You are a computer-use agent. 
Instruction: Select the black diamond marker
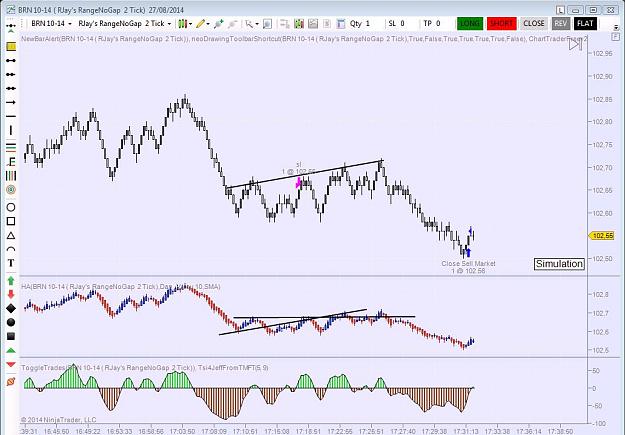click(x=11, y=308)
